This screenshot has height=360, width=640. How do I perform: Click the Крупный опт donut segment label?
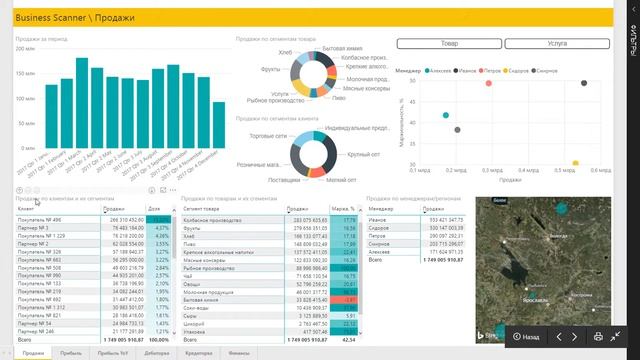[364, 154]
